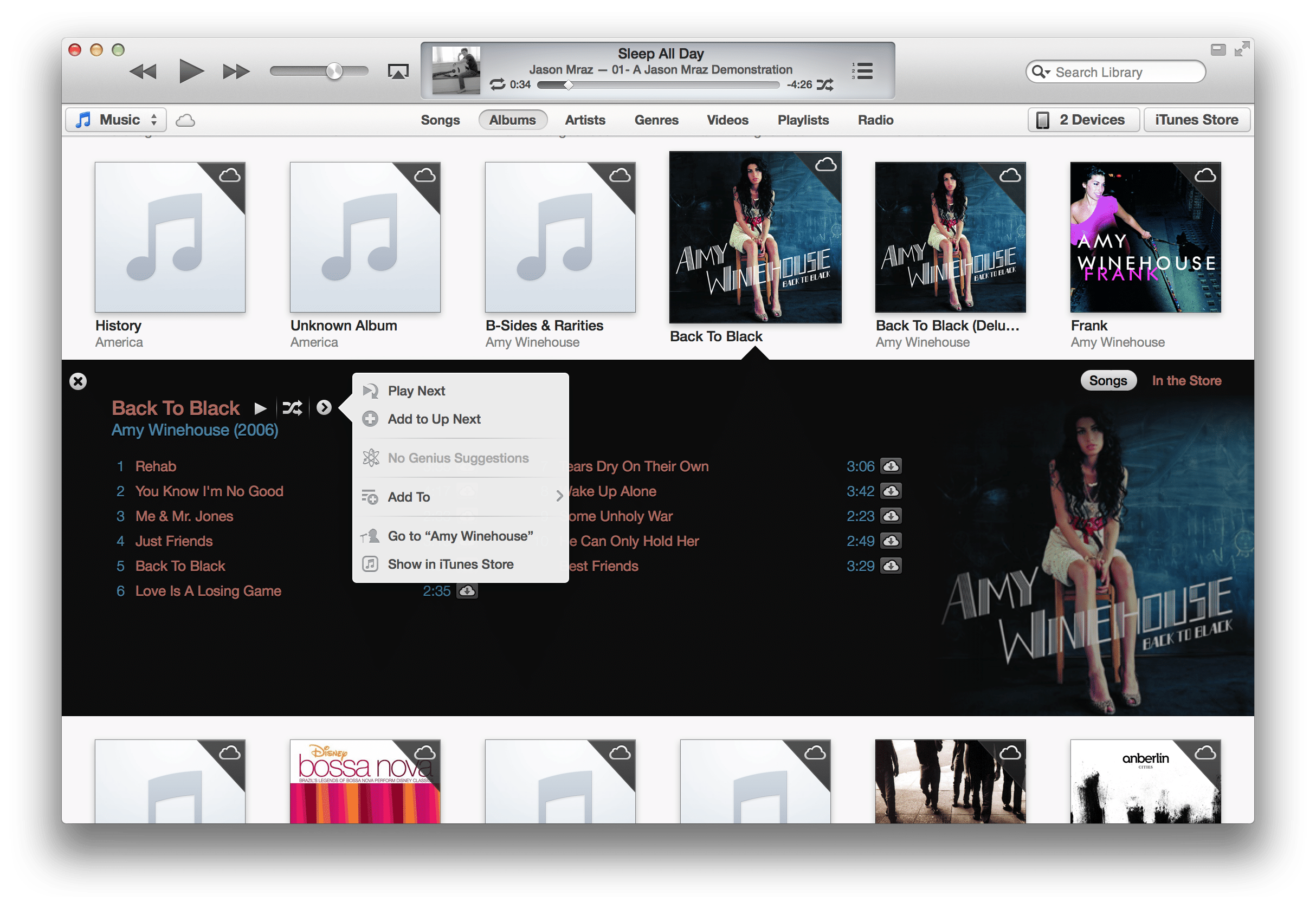Viewport: 1316px width, 909px height.
Task: Open the Up Next list icon
Action: (x=862, y=71)
